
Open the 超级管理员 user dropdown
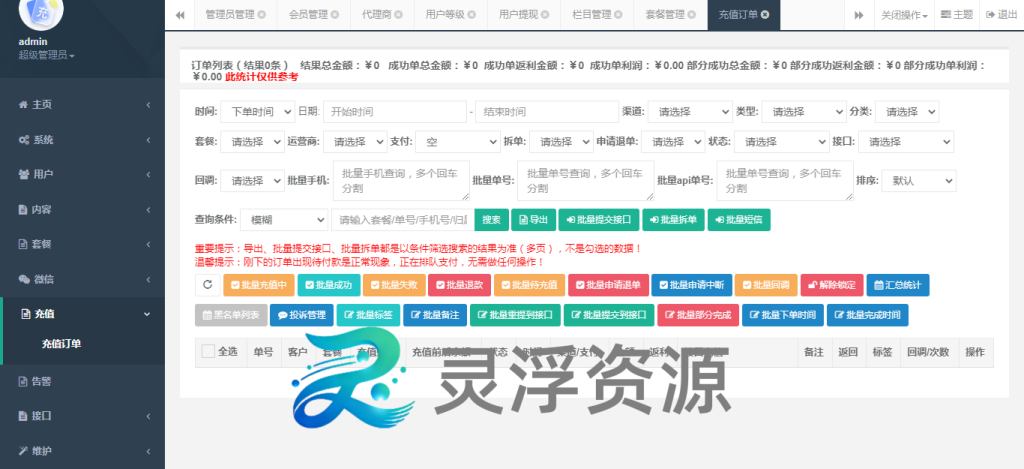46,56
